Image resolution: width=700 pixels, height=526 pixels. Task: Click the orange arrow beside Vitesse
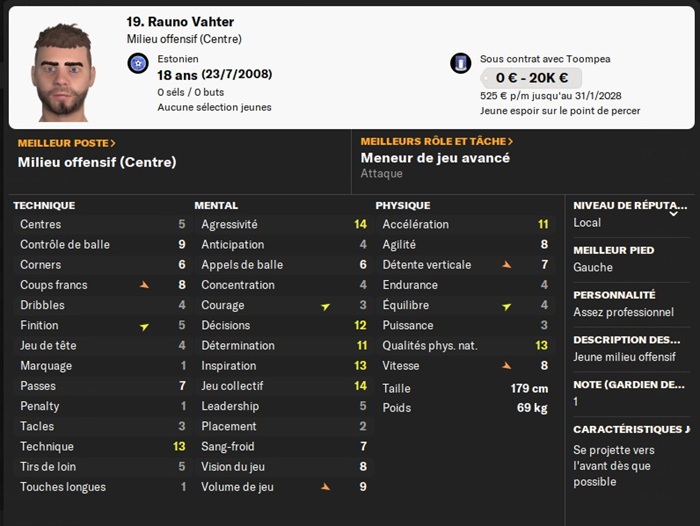[x=506, y=366]
